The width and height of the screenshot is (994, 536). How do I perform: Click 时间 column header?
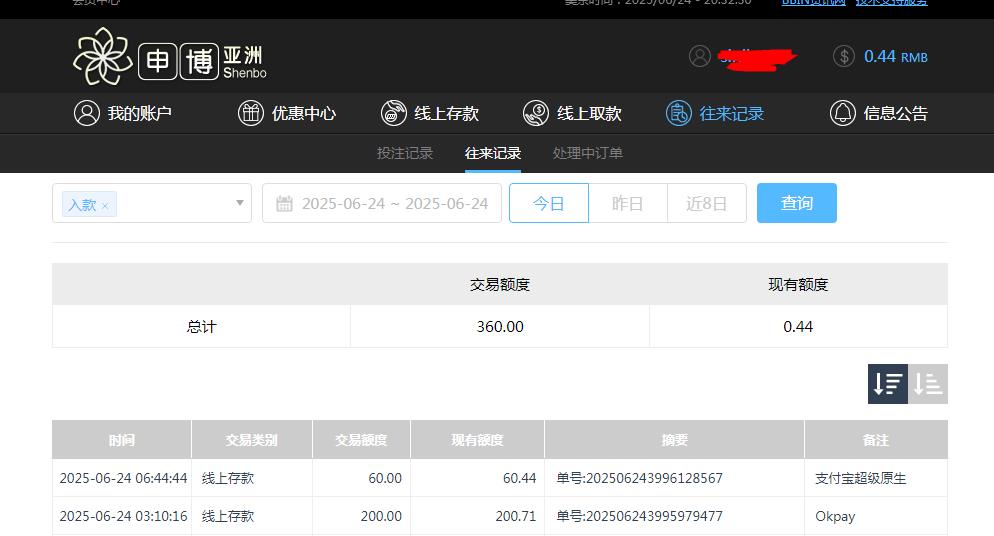122,440
